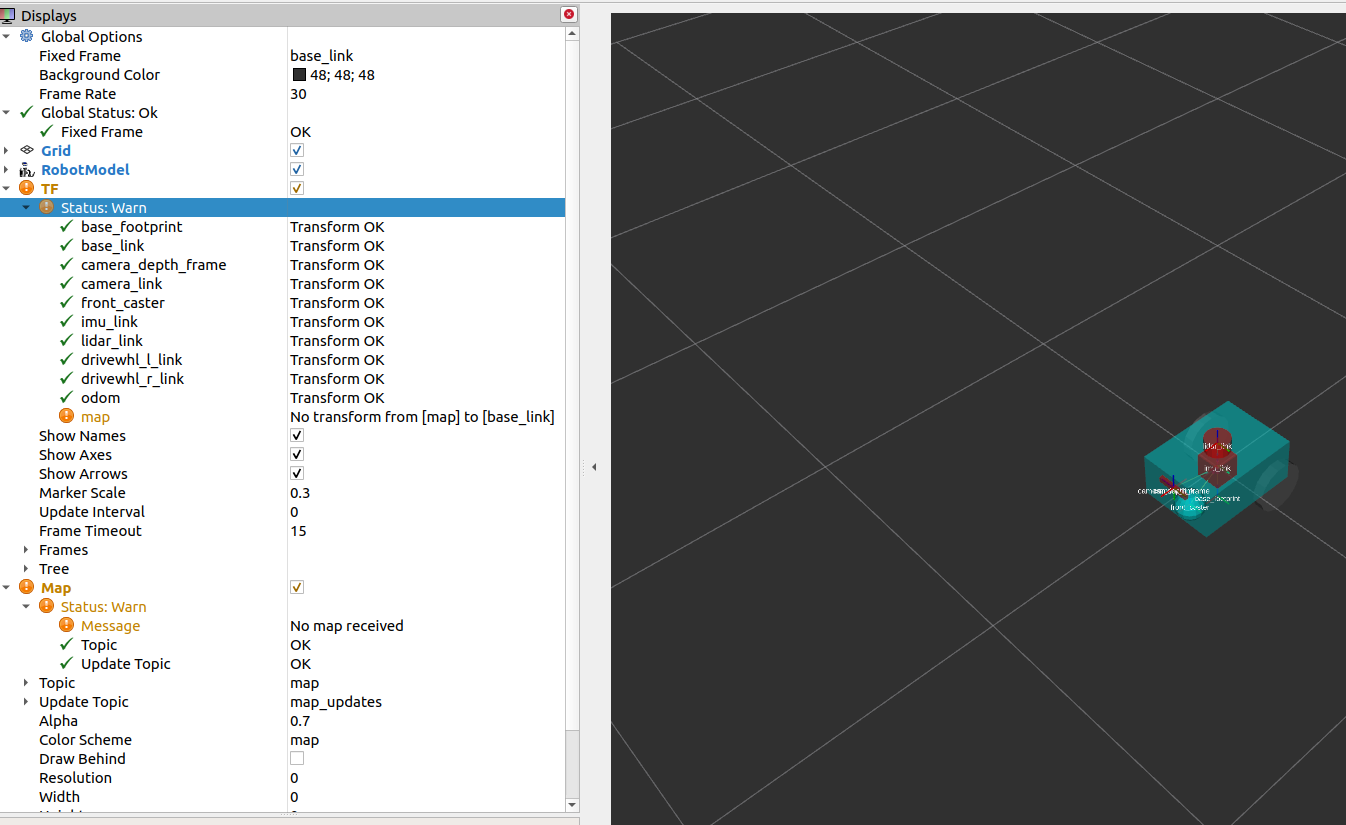Image resolution: width=1346 pixels, height=825 pixels.
Task: Collapse the Global Options section
Action: pos(7,37)
